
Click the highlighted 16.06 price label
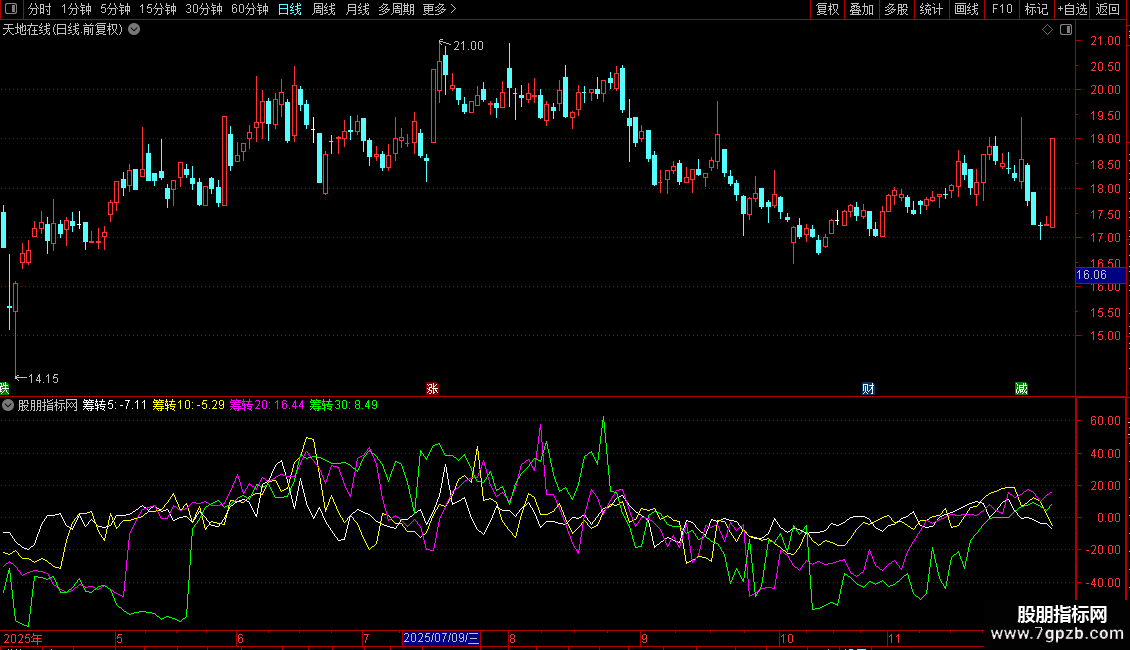1100,275
